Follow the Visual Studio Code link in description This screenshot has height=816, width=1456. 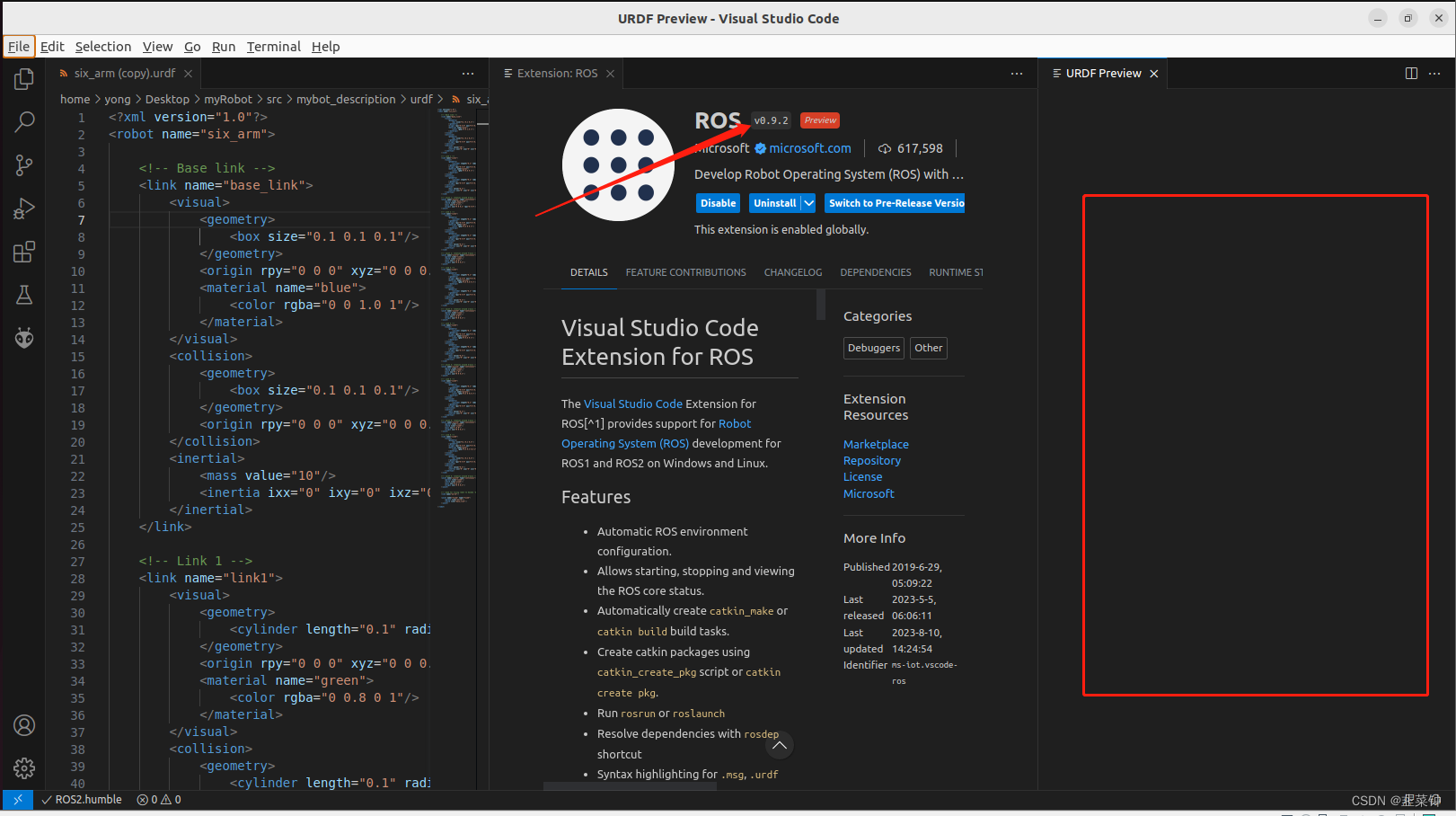[633, 404]
